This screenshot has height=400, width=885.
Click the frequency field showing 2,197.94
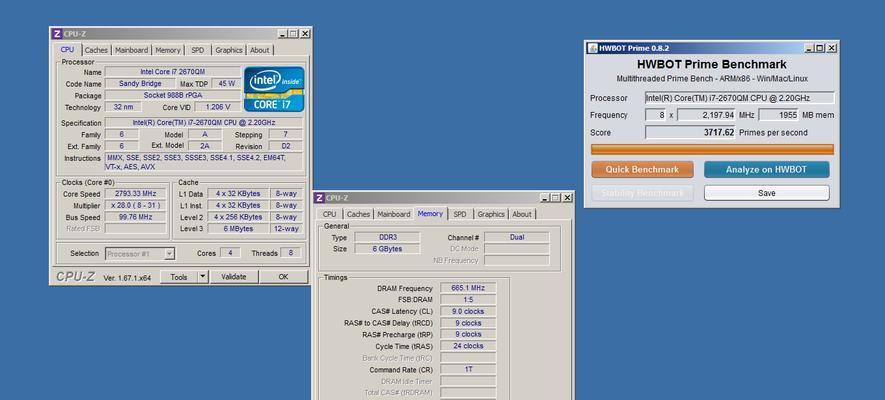(707, 115)
